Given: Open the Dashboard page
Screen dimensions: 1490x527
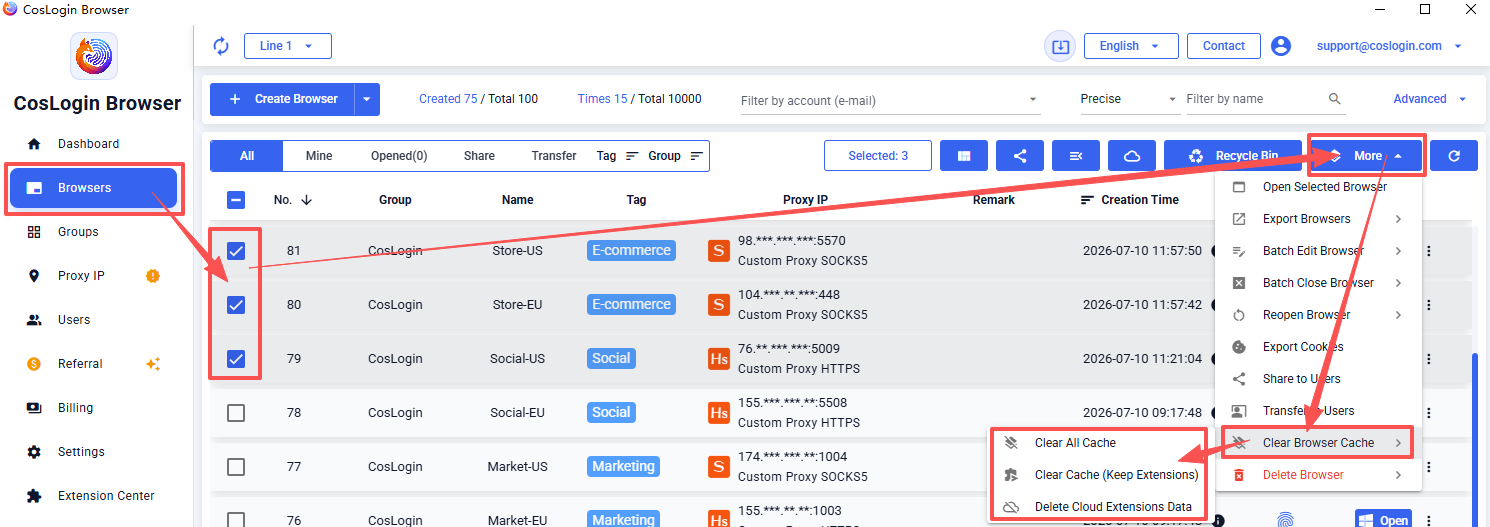Looking at the screenshot, I should pos(88,144).
